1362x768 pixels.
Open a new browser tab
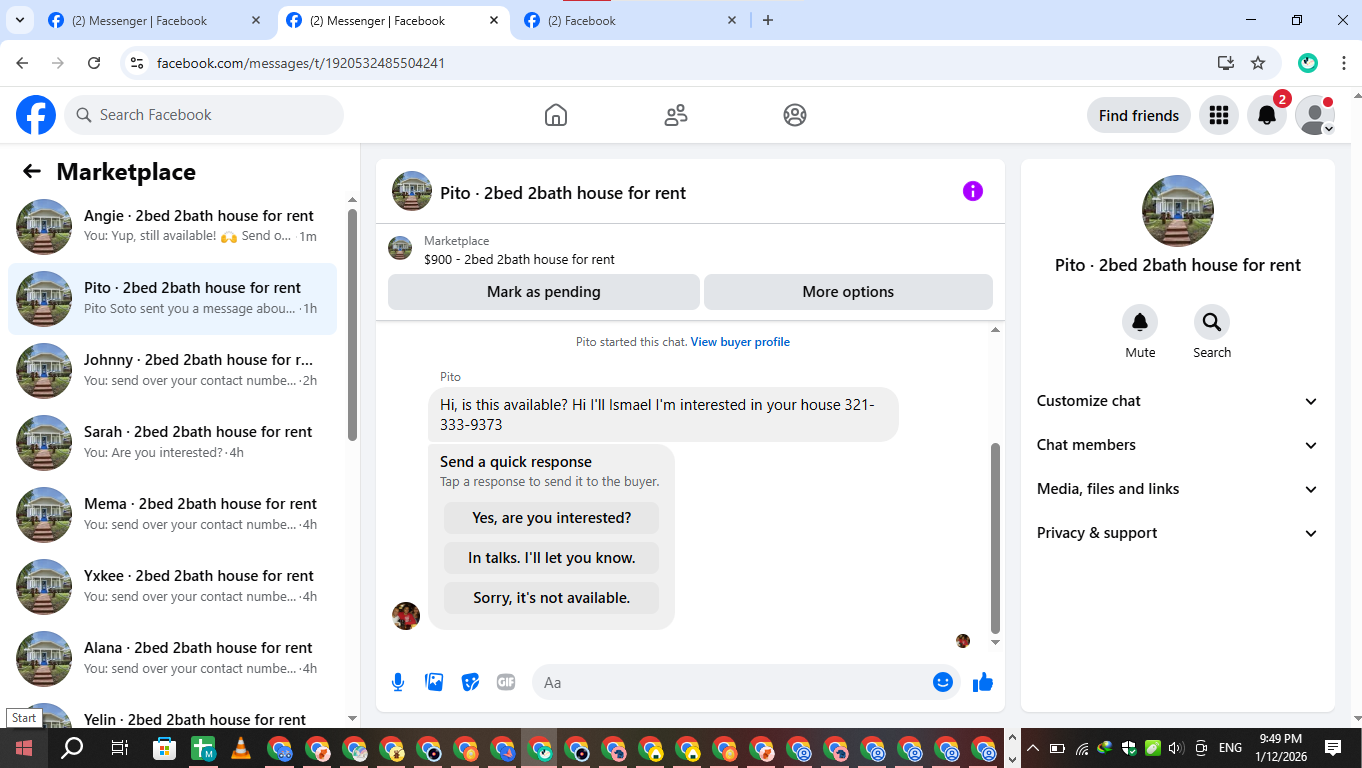(768, 20)
